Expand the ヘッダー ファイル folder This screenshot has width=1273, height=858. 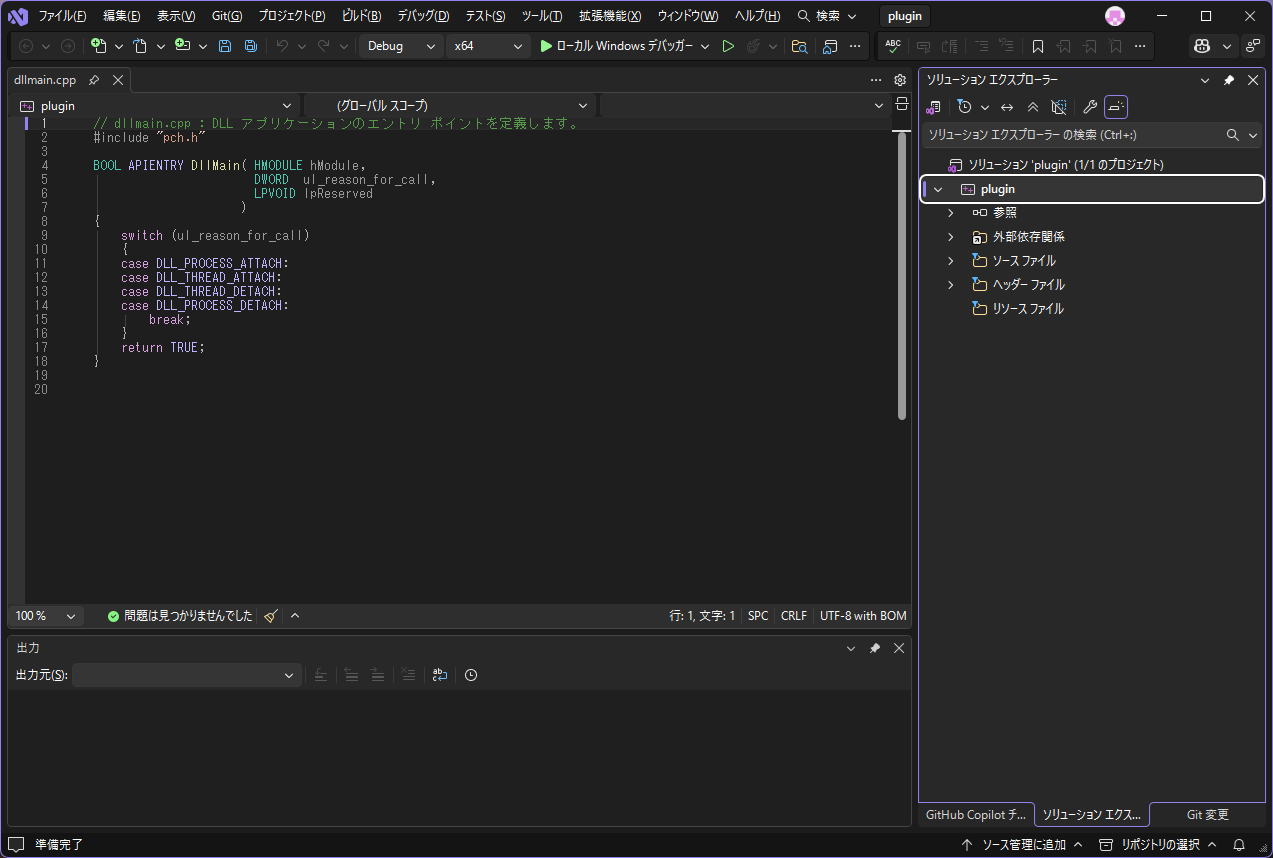point(951,285)
